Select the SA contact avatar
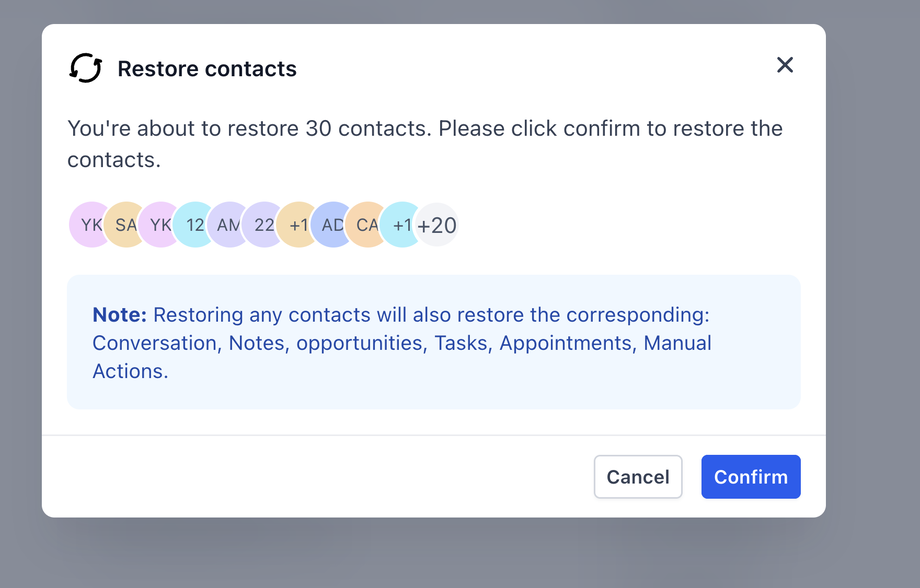 (124, 225)
